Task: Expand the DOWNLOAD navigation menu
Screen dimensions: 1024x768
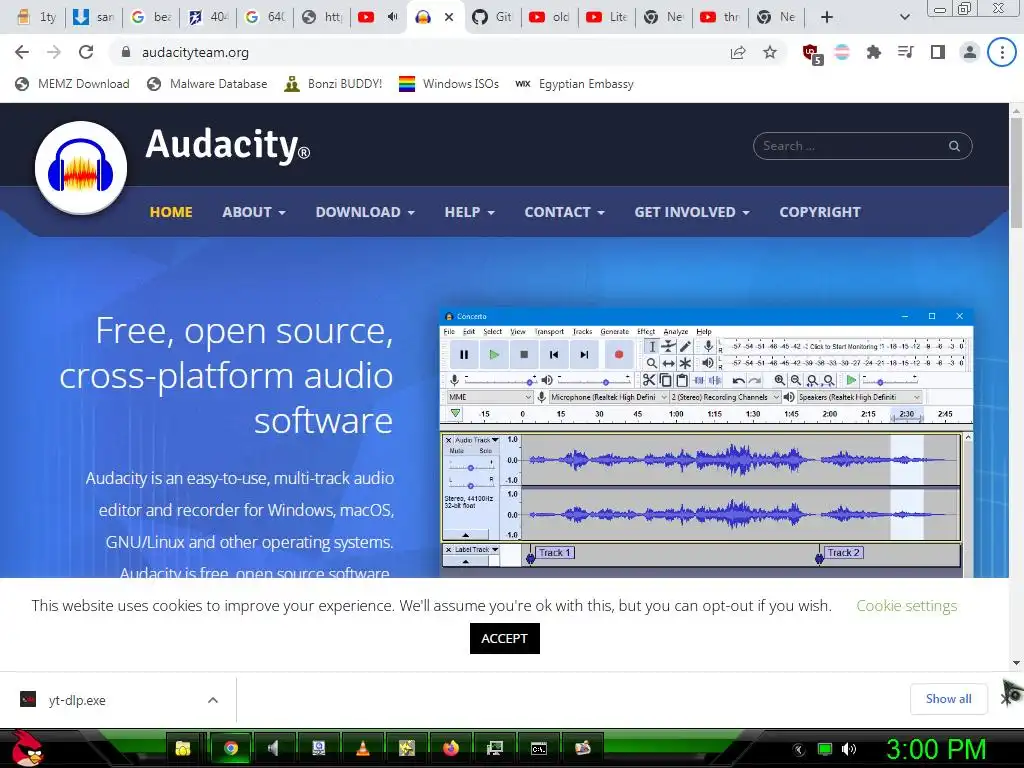Action: [365, 212]
